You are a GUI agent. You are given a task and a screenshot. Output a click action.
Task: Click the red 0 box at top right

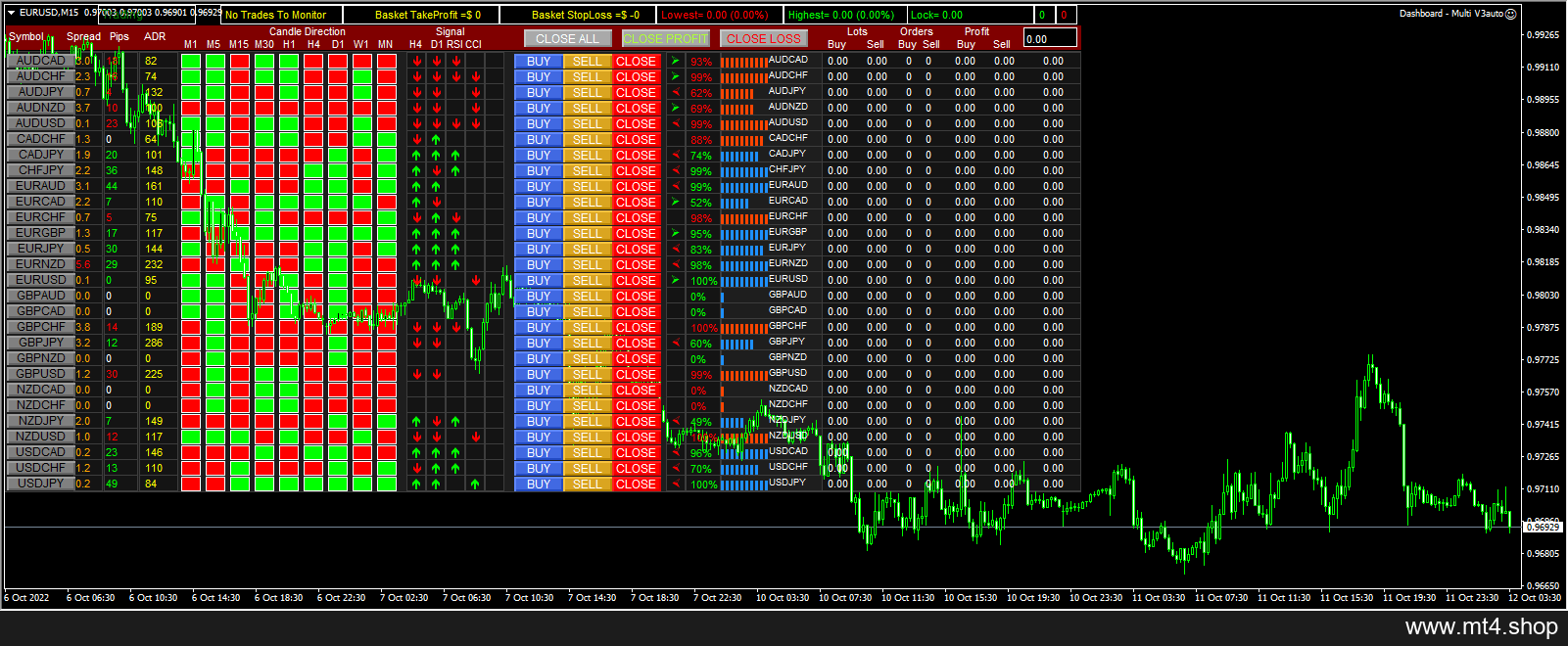1065,15
